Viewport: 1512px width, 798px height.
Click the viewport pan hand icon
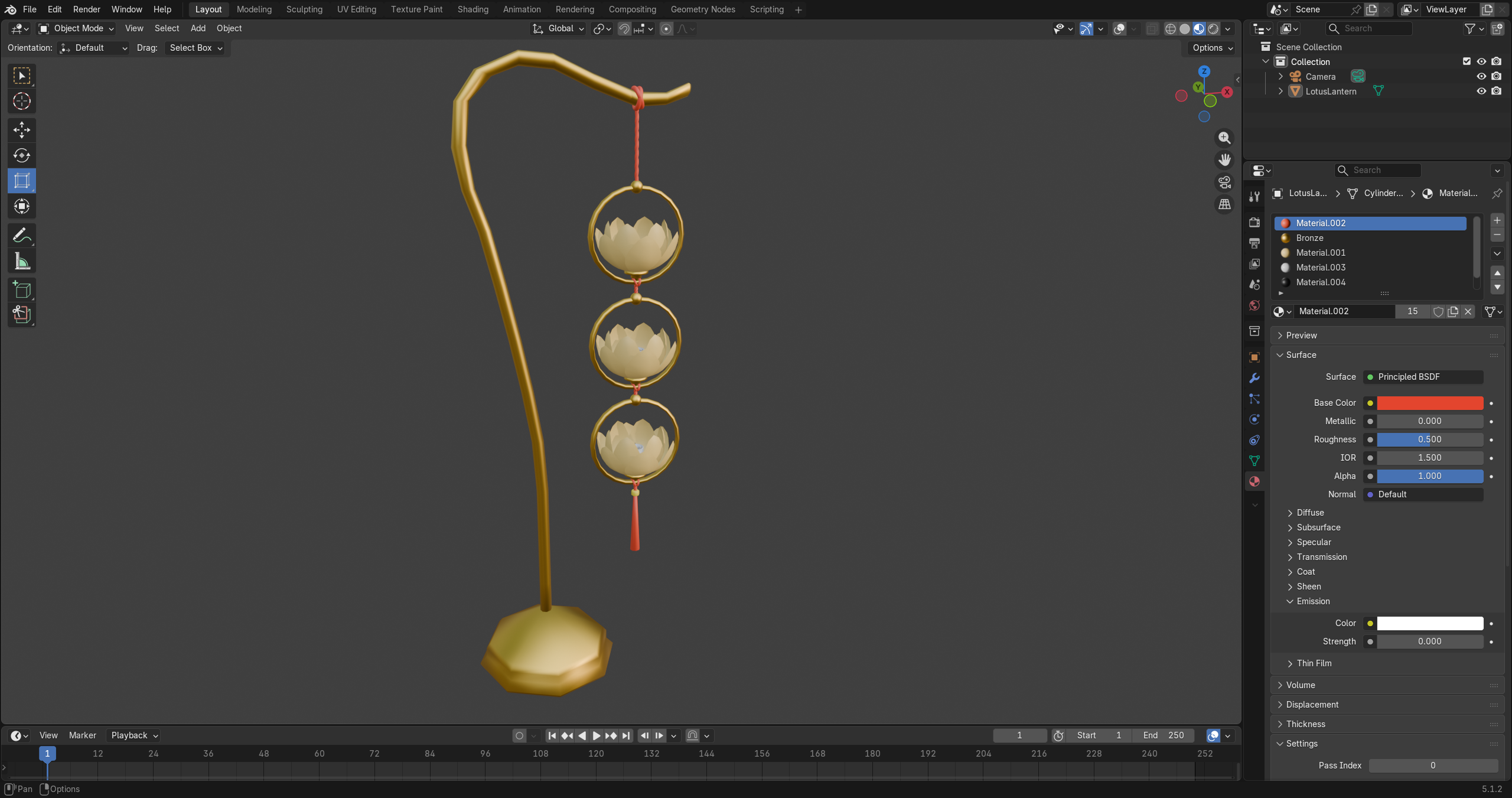(1224, 160)
